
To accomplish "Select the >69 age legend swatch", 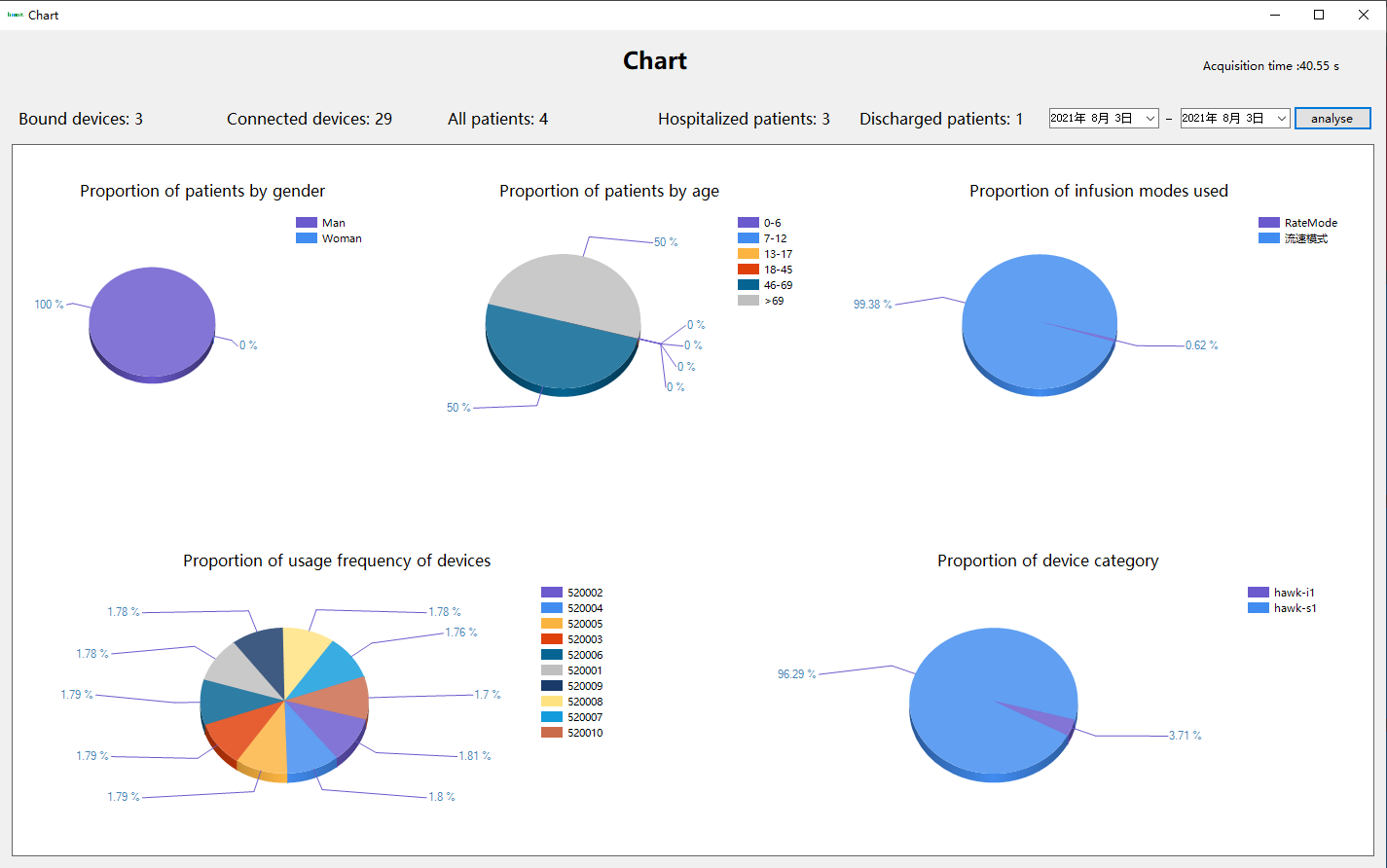I will [x=748, y=301].
